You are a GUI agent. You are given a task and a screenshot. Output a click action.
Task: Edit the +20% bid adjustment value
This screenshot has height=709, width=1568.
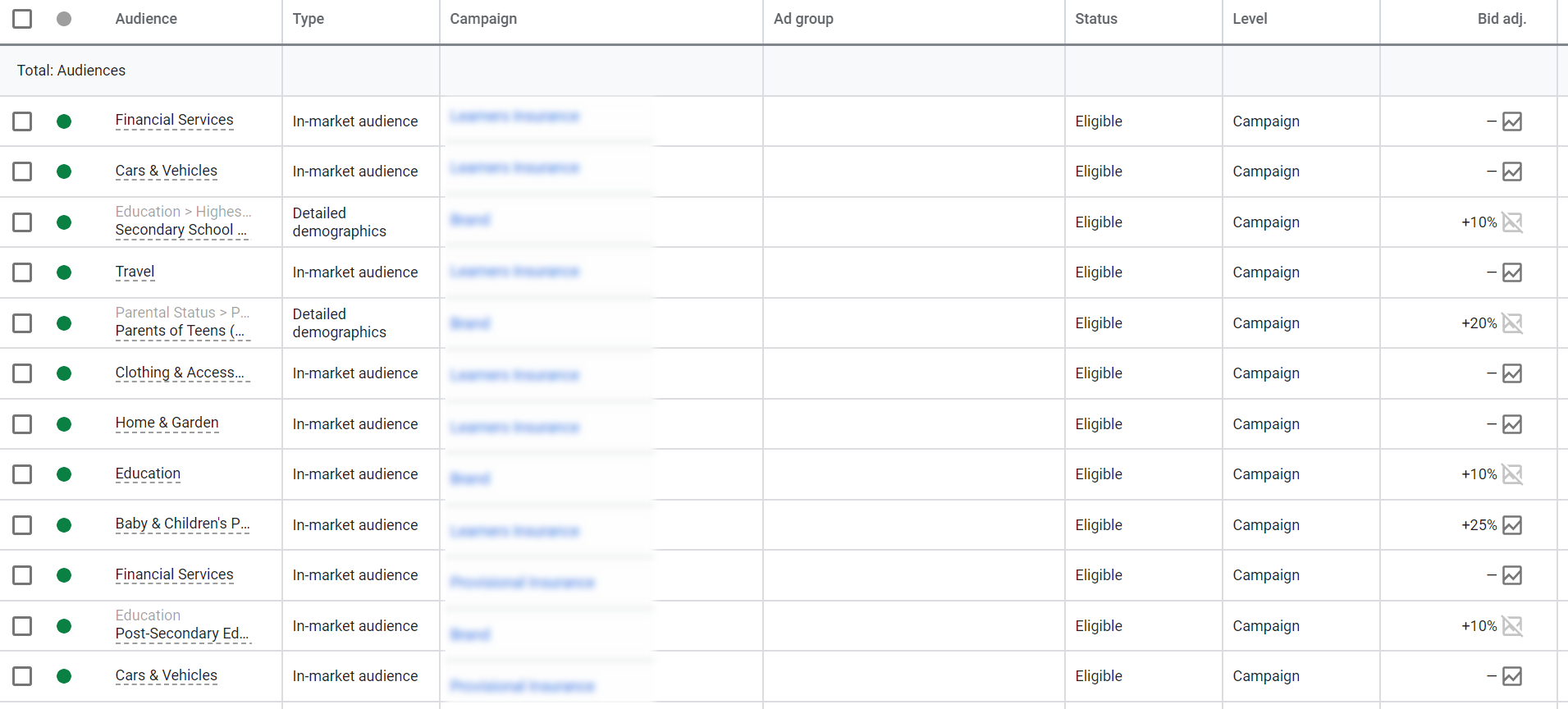click(1479, 323)
